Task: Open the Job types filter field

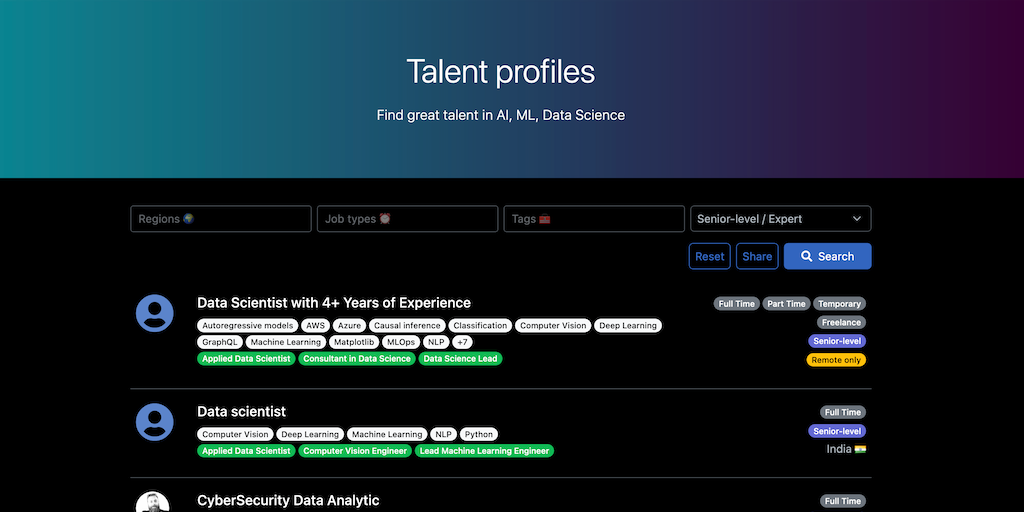Action: point(407,219)
